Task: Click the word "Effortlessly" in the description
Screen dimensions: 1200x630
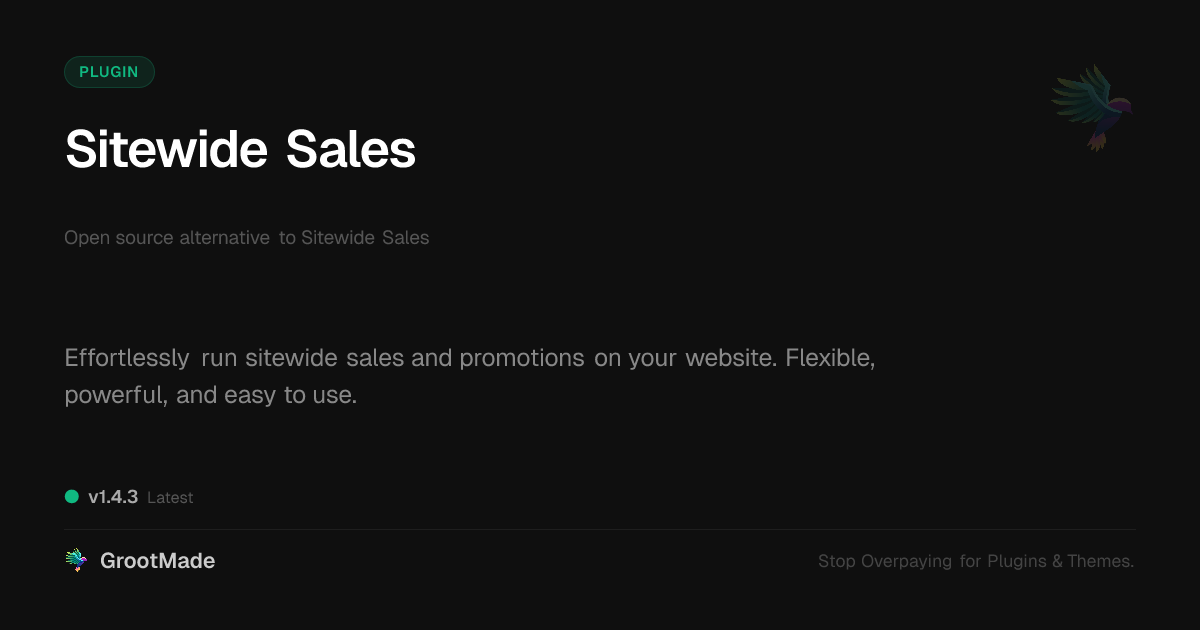Action: [x=127, y=358]
